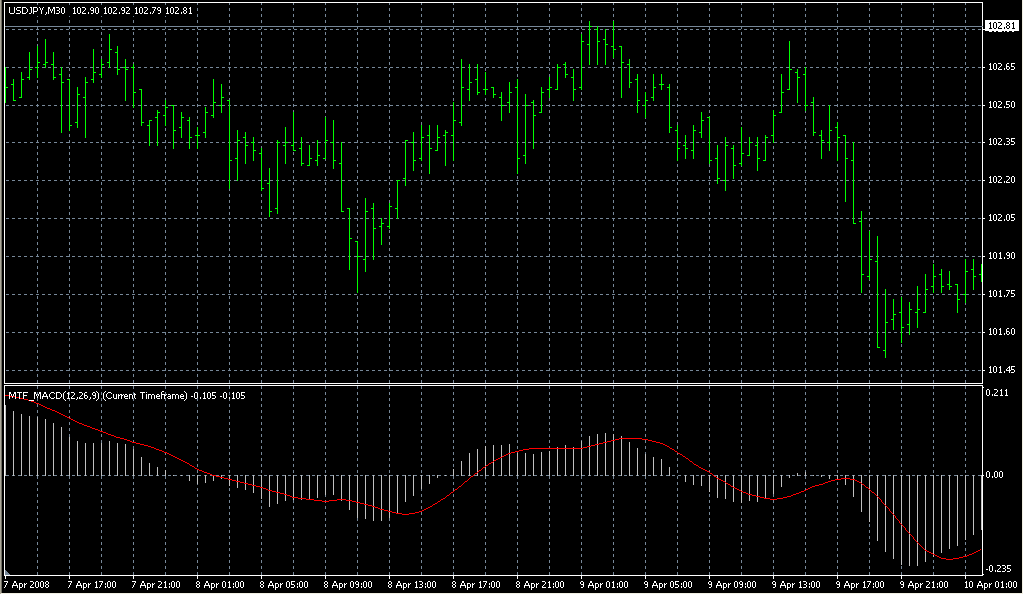Click the USDJPY,M30 chart title text

[37, 11]
